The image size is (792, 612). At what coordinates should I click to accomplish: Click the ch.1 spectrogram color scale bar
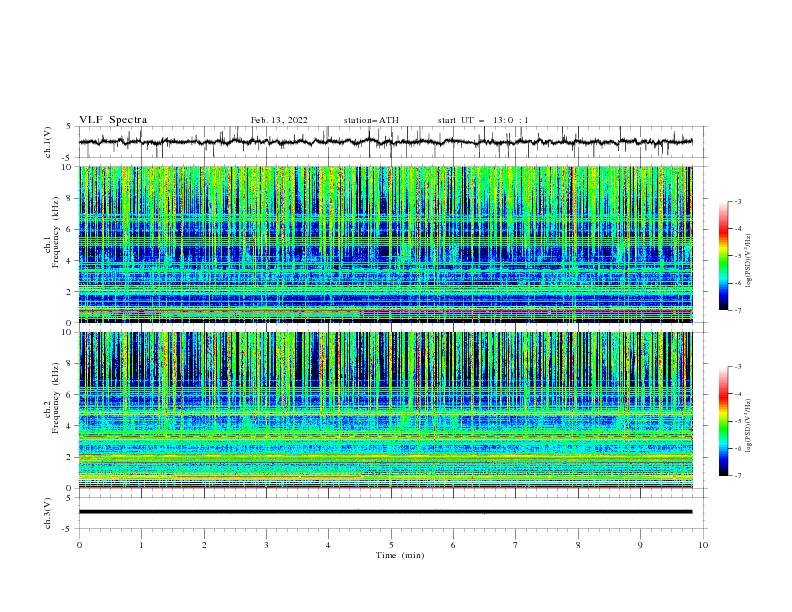[723, 256]
